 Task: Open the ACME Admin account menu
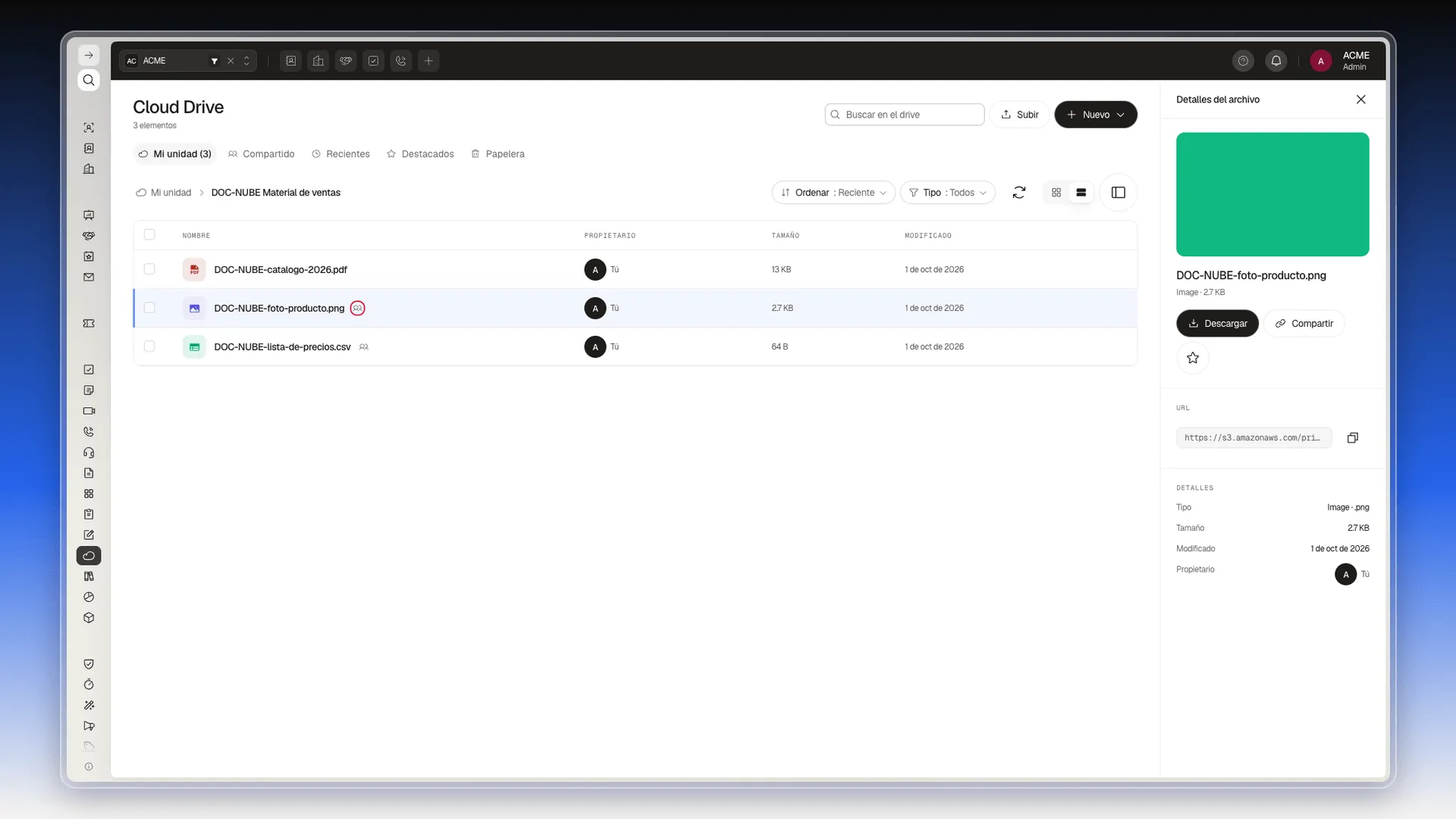(x=1341, y=61)
